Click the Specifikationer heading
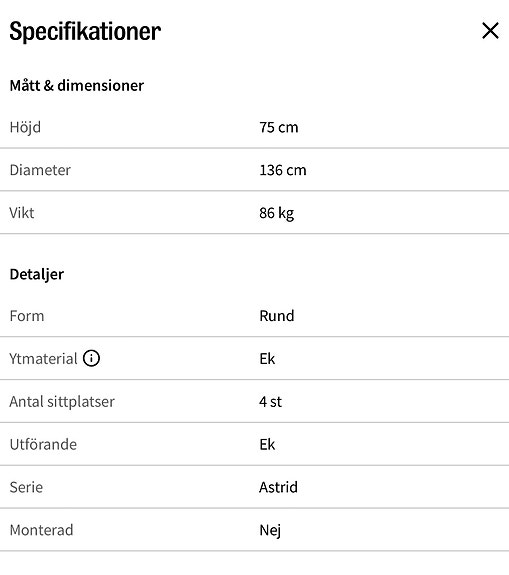Viewport: 509px width, 575px height. 85,32
